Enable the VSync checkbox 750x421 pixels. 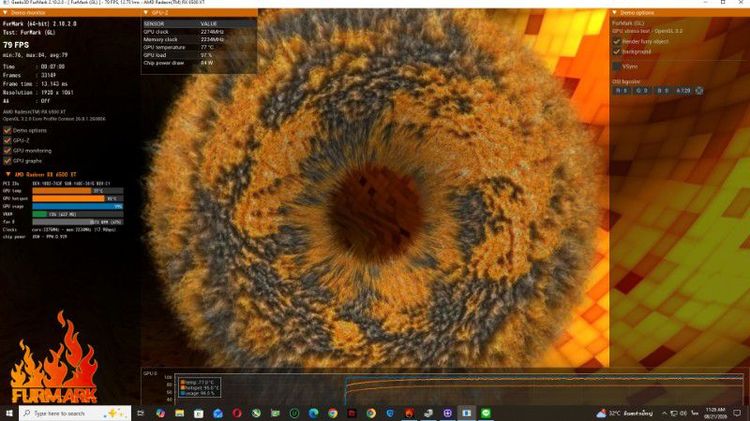pos(617,66)
